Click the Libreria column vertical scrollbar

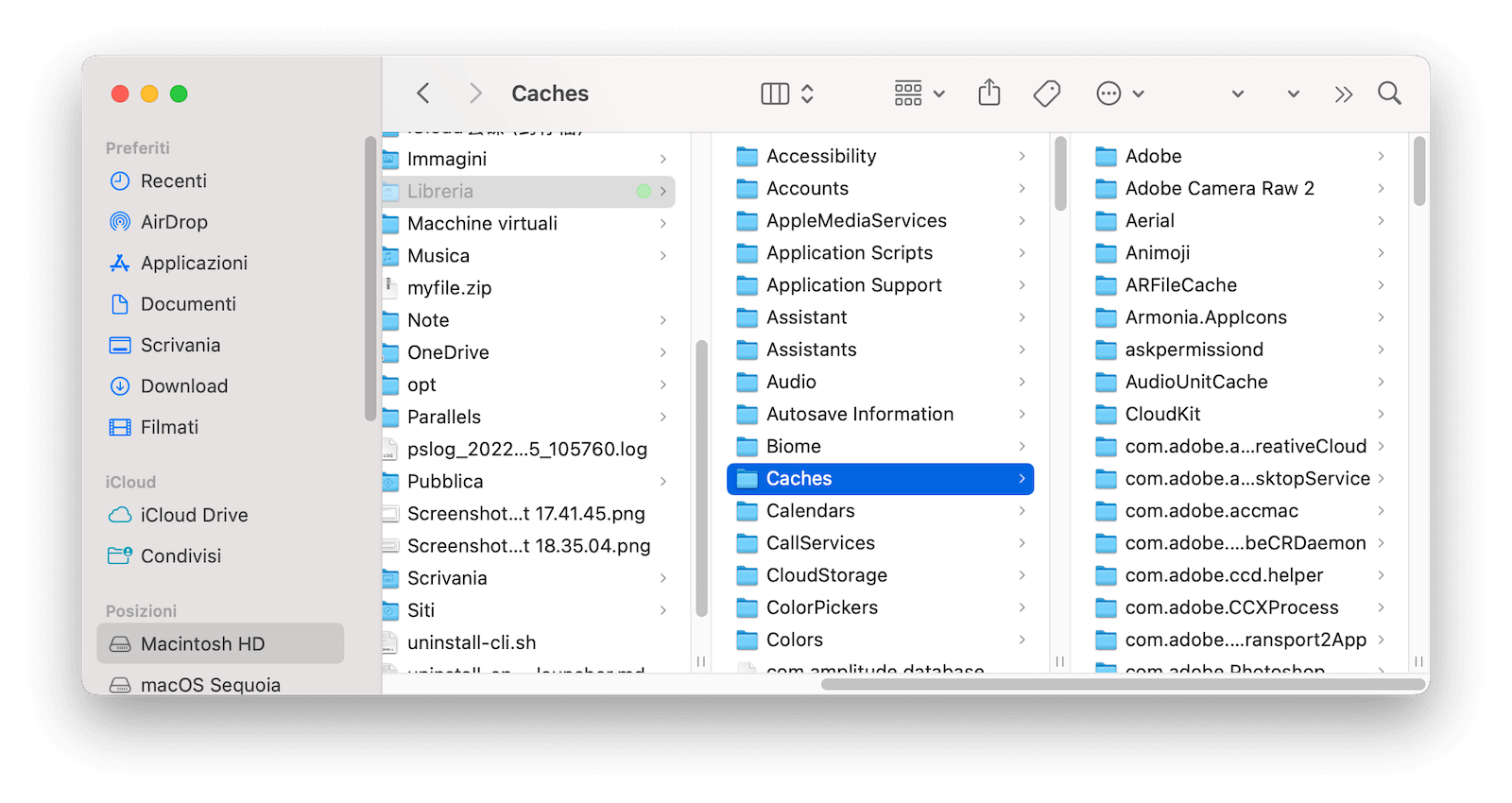click(1060, 174)
